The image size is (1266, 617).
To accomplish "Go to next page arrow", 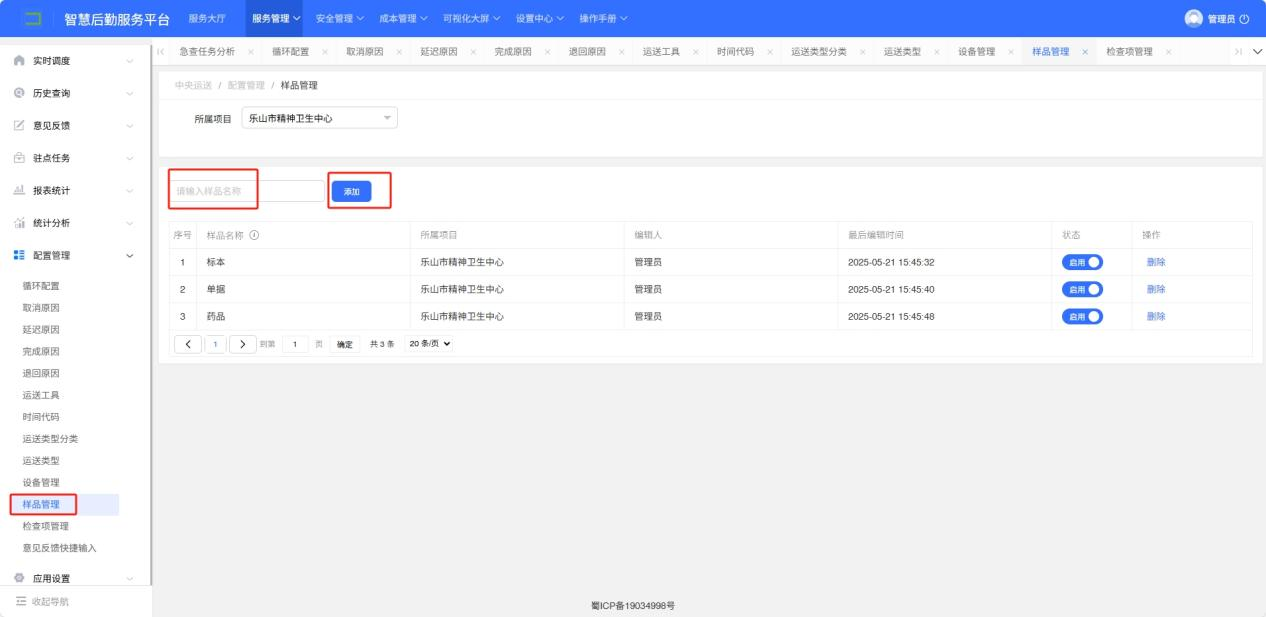I will pos(243,344).
